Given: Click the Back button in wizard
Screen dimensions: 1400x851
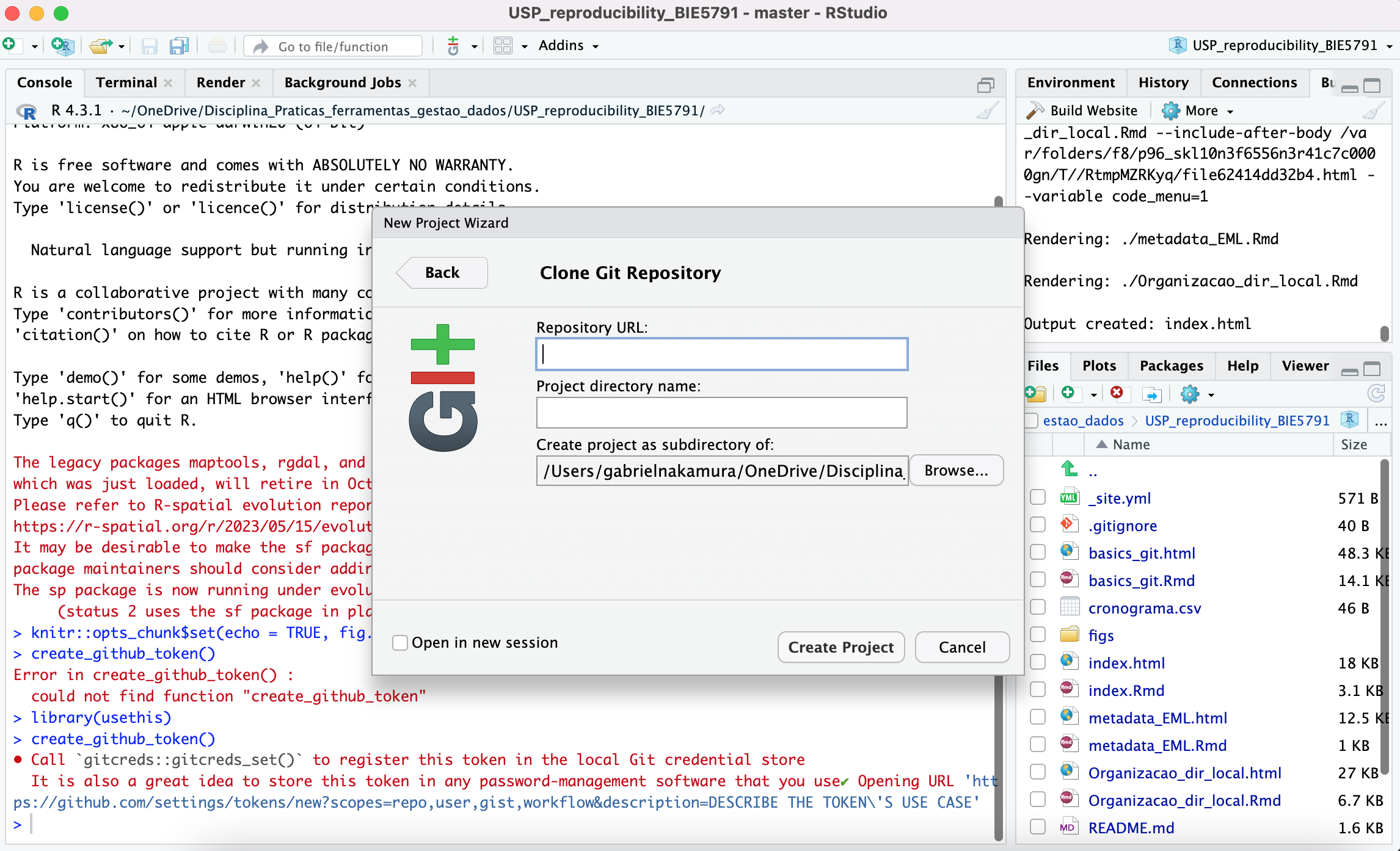Looking at the screenshot, I should click(442, 273).
